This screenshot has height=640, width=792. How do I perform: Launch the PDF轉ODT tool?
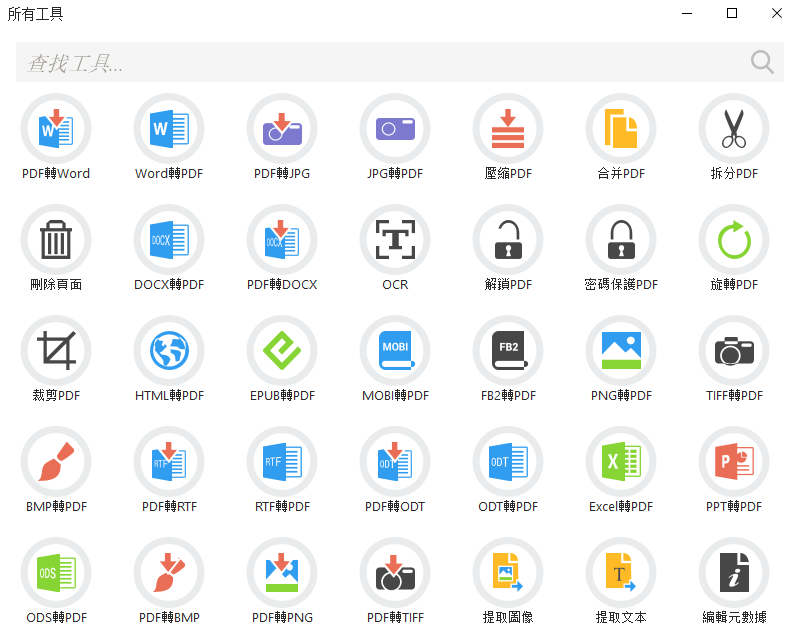[x=395, y=462]
